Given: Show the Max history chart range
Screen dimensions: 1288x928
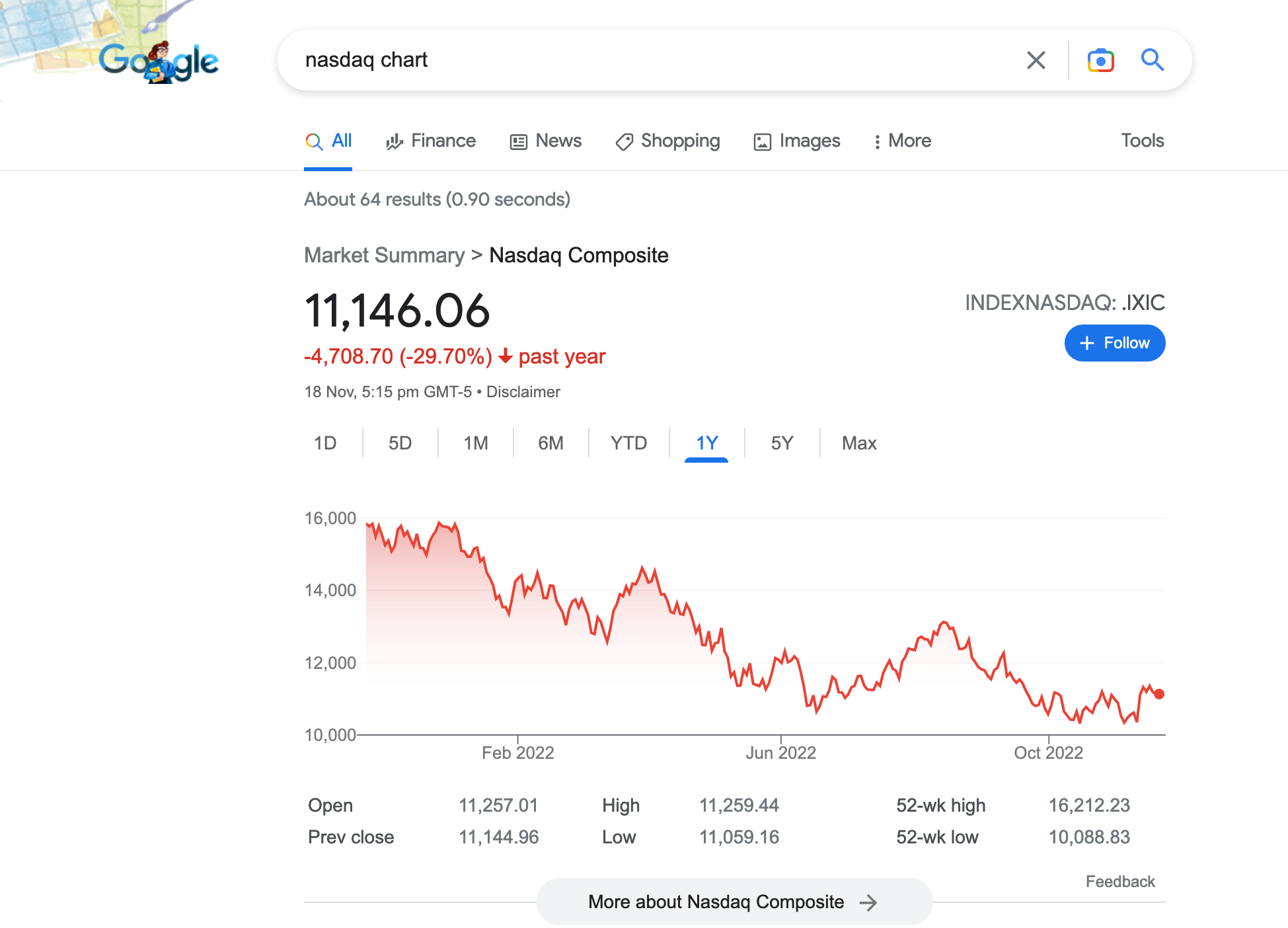Looking at the screenshot, I should coord(859,443).
